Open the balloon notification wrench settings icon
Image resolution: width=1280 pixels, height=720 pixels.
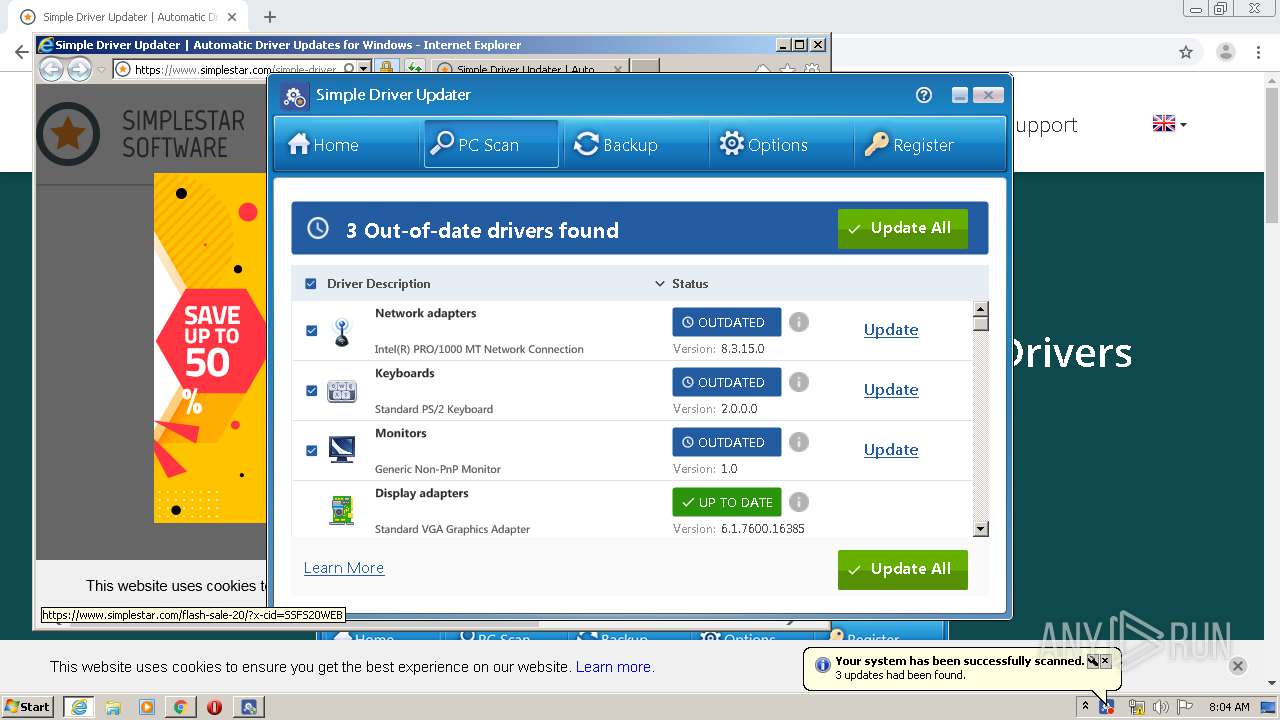pyautogui.click(x=1092, y=661)
